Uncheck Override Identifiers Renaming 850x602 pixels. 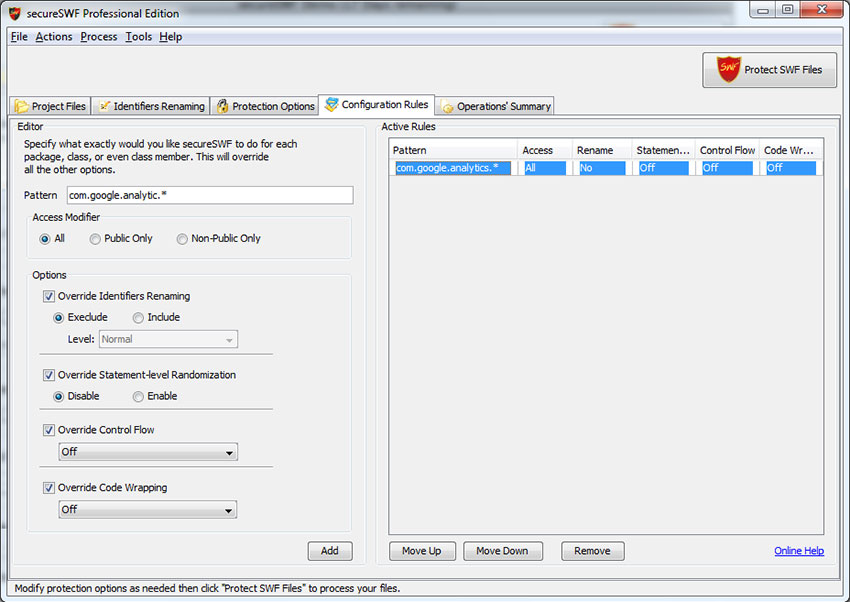[49, 297]
